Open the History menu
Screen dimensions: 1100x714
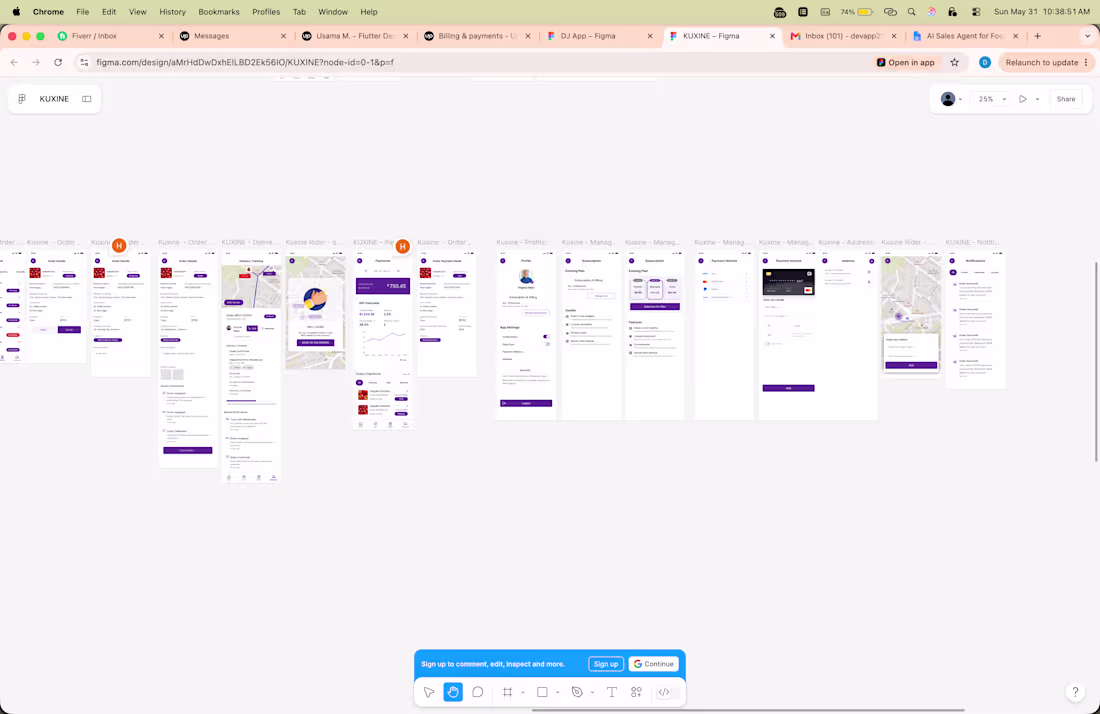pyautogui.click(x=172, y=12)
